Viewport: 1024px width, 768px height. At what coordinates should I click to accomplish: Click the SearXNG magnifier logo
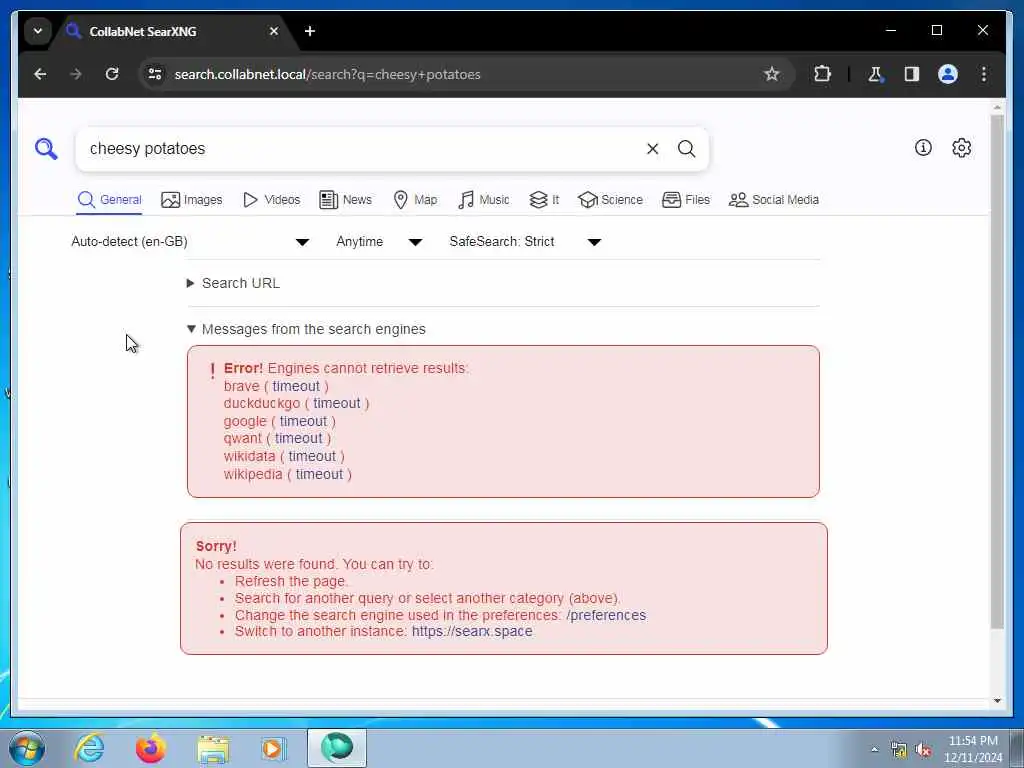[x=46, y=149]
